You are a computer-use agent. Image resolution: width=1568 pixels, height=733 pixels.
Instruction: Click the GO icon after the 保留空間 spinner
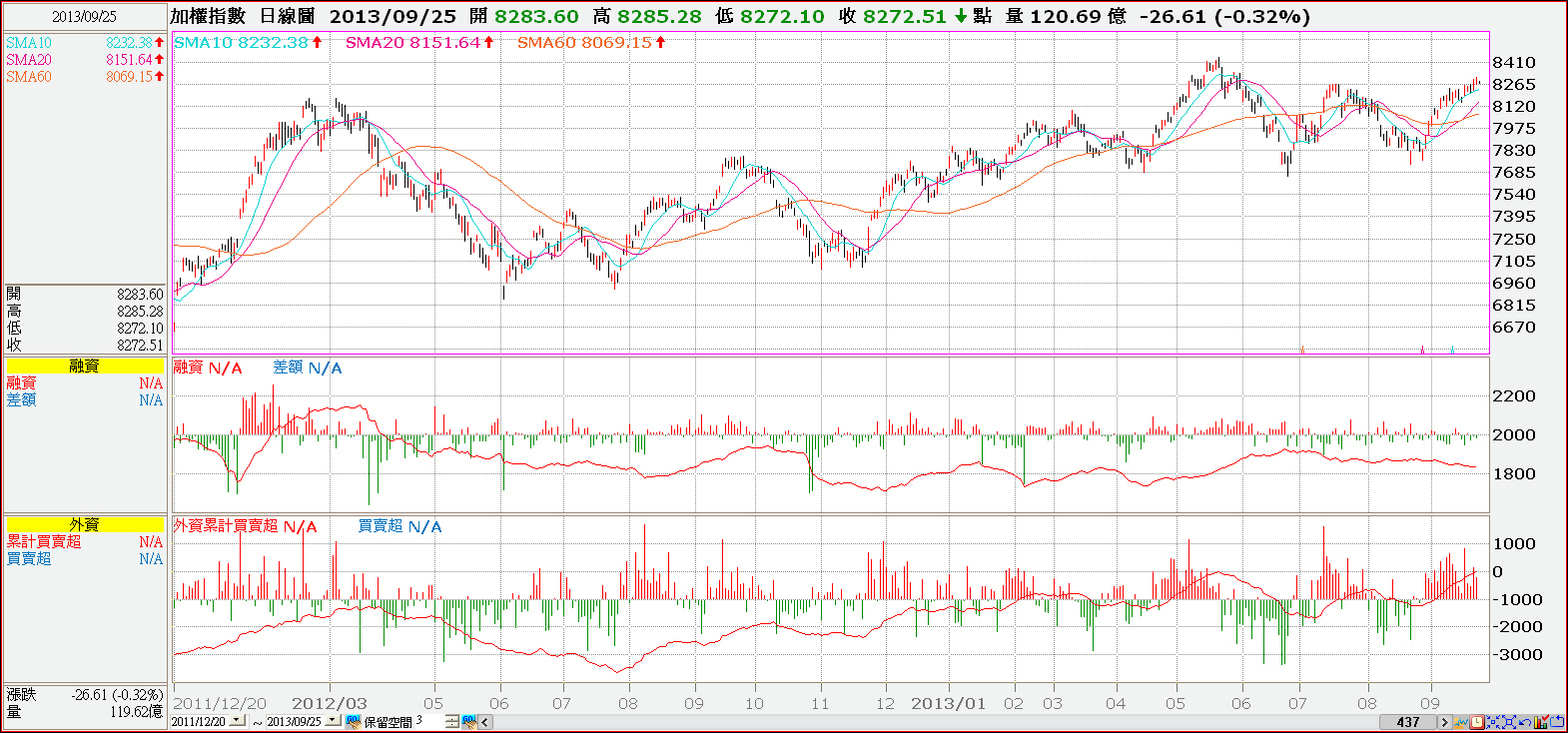468,721
